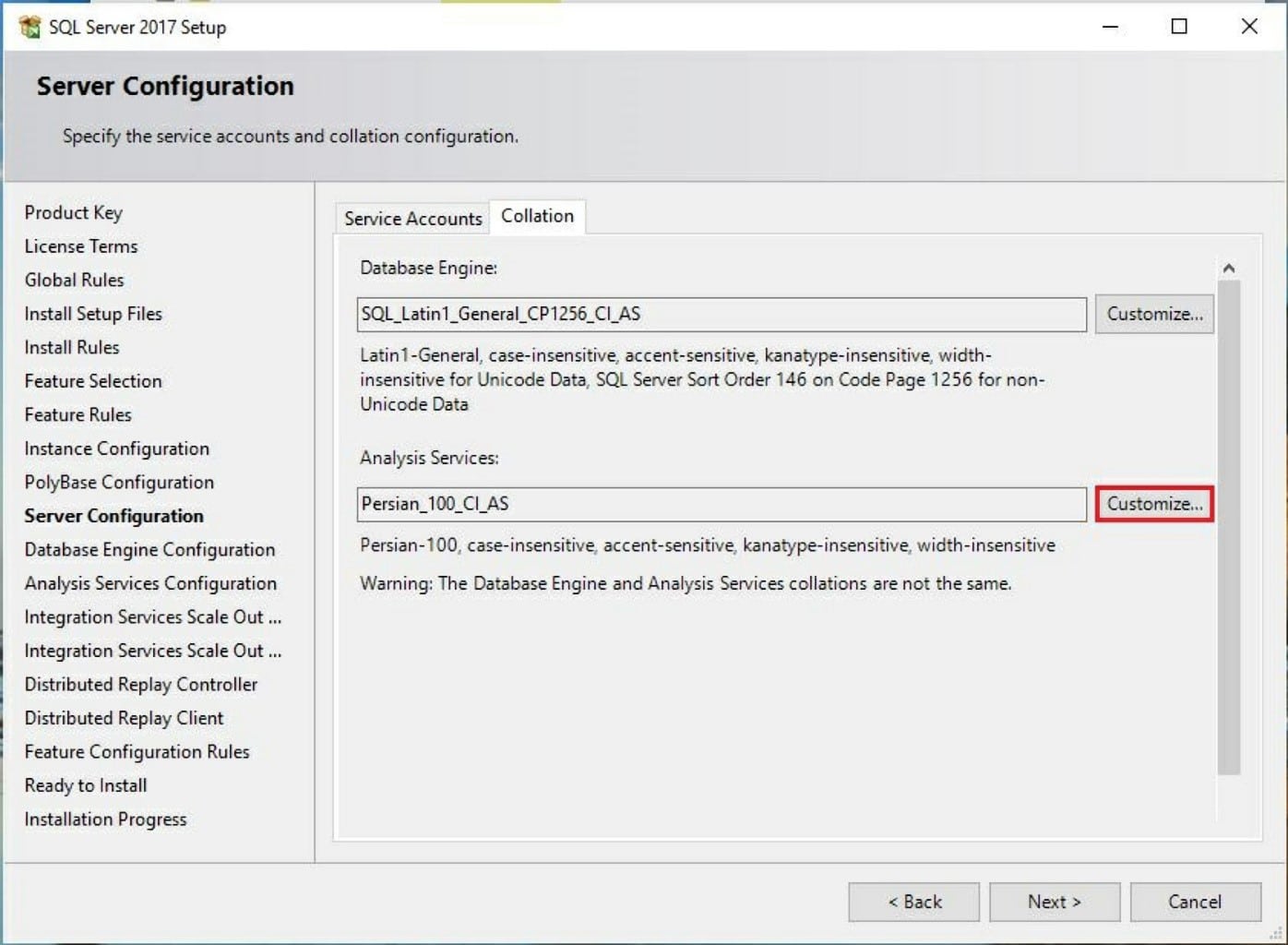Cancel the SQL Server setup
This screenshot has height=945, width=1288.
point(1195,902)
